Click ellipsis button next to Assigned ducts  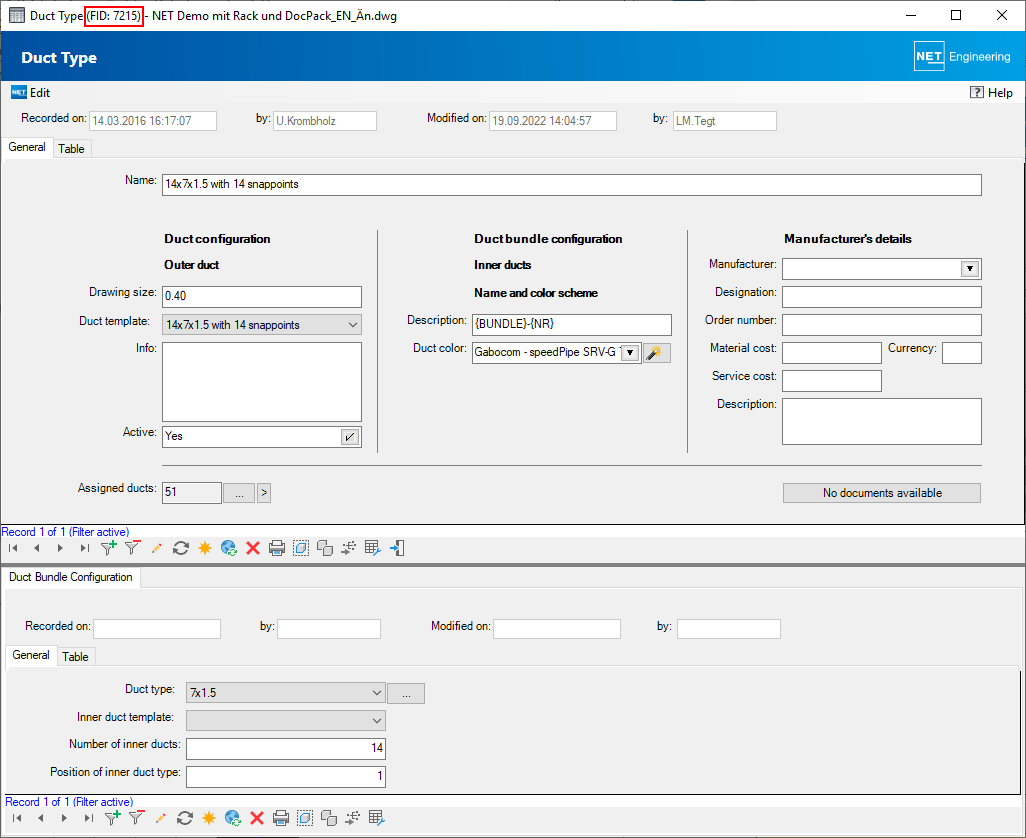click(x=239, y=493)
